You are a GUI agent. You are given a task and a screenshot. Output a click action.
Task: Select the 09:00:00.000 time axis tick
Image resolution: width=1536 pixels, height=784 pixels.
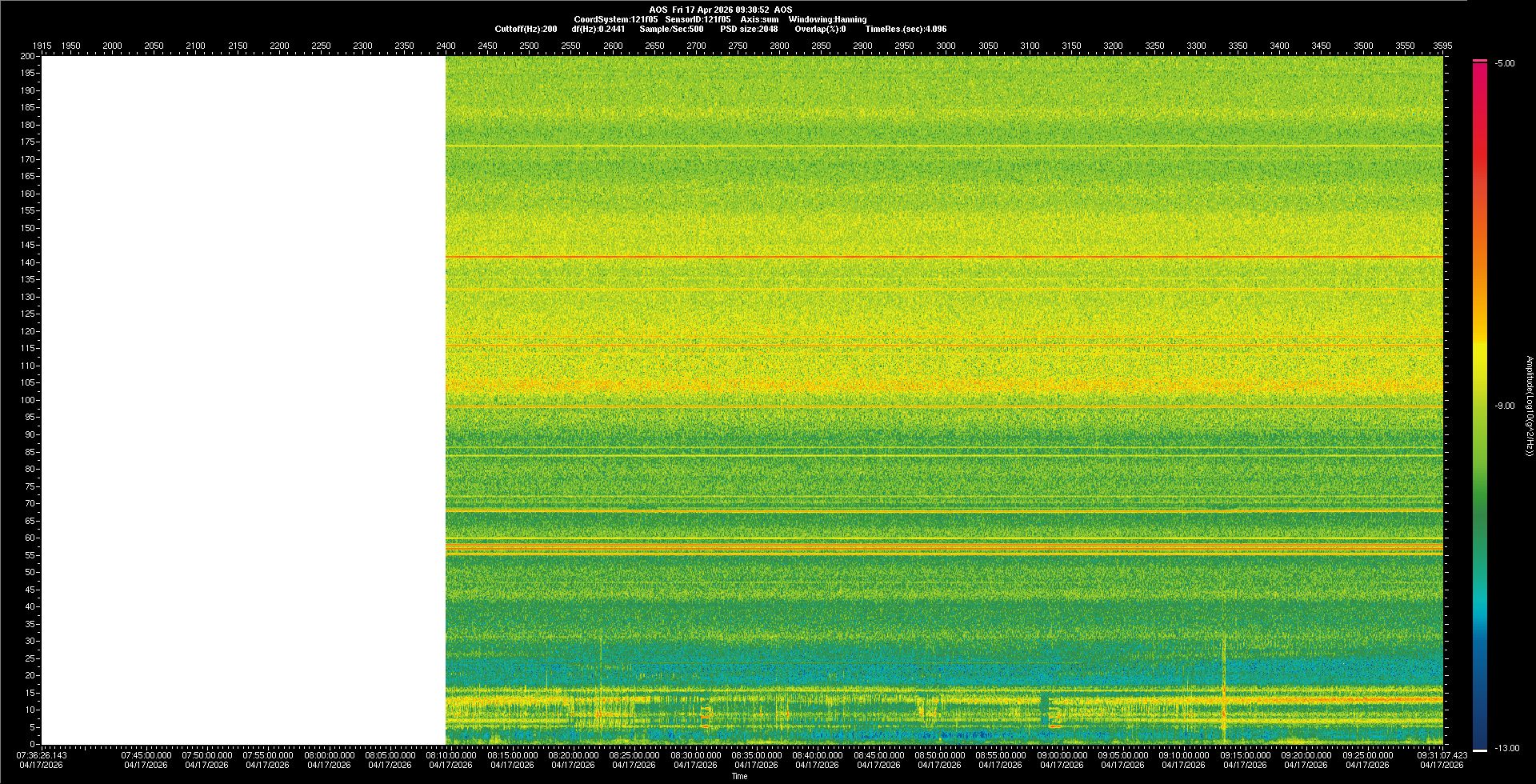pos(1062,754)
